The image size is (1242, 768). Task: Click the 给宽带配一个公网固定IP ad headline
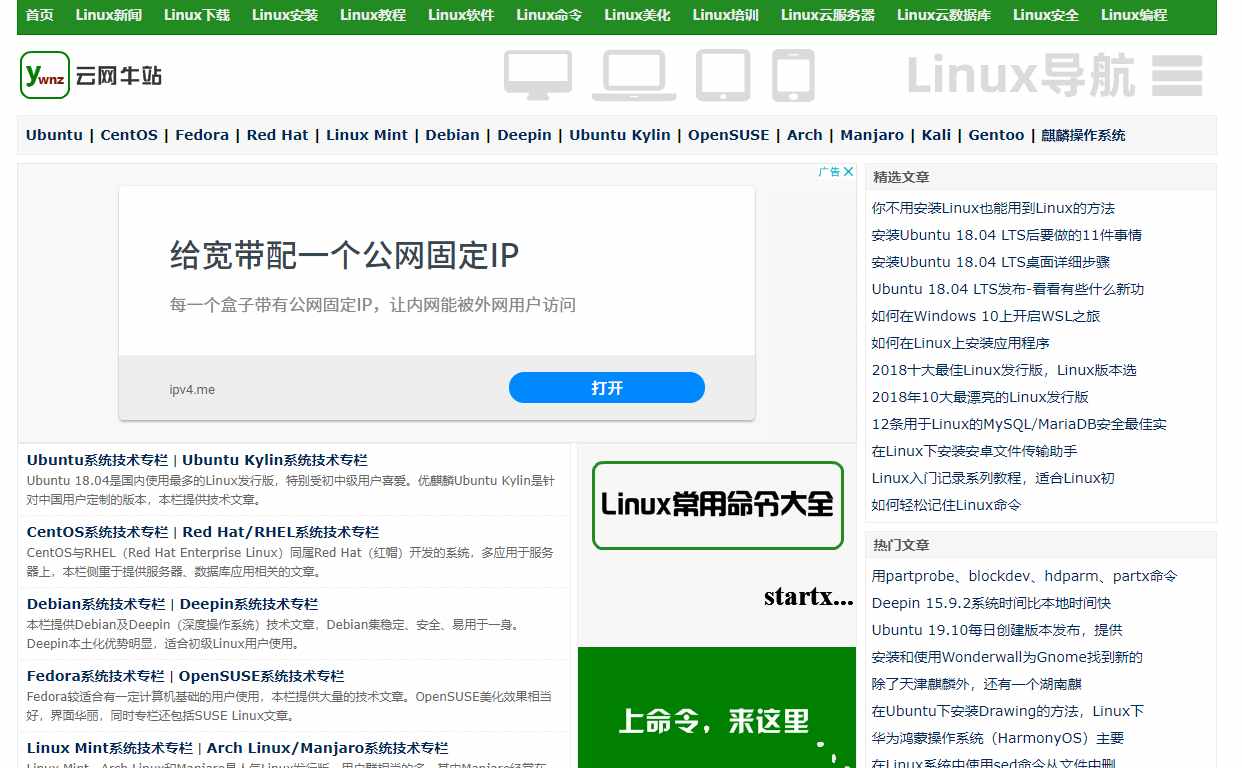point(345,256)
